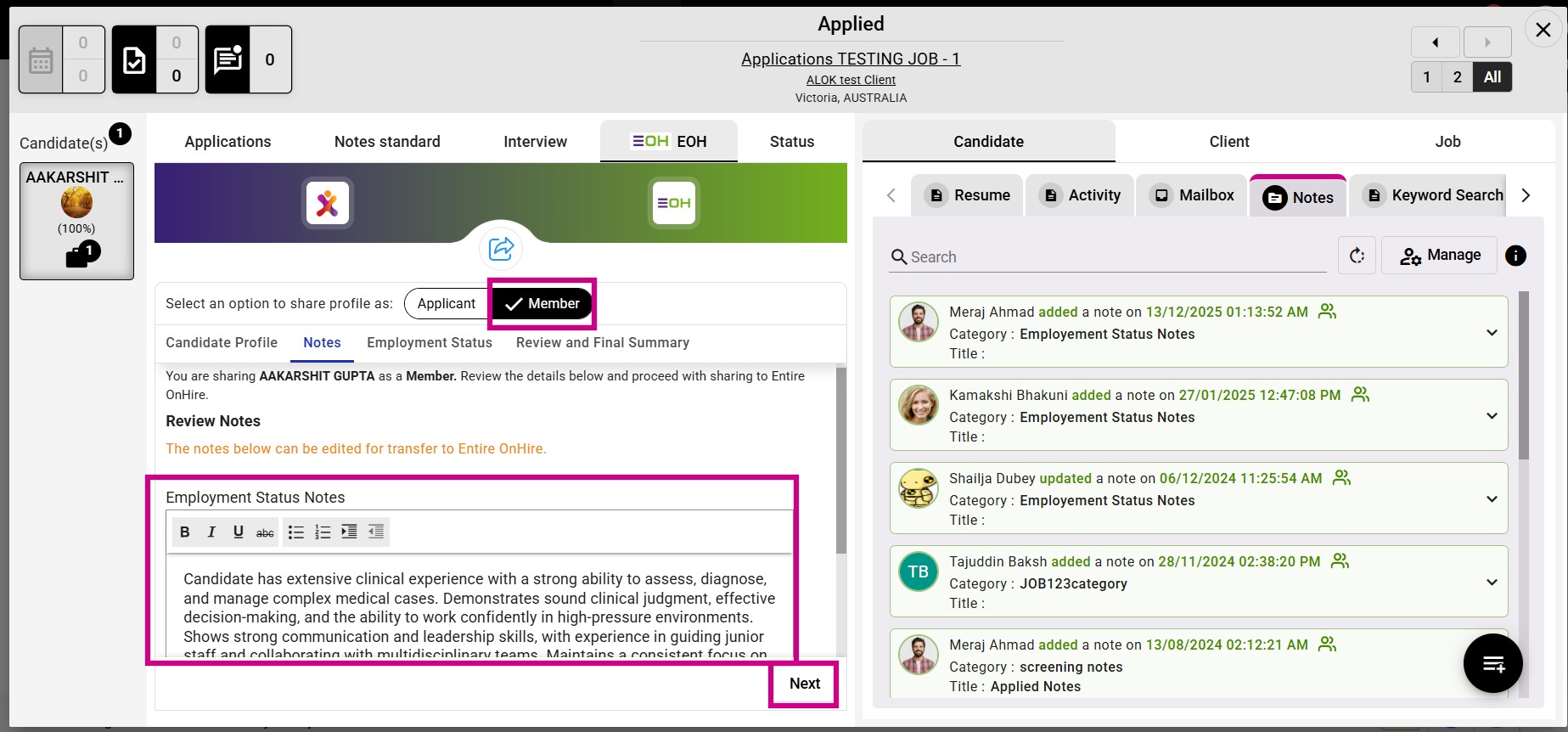Click the notes Search field
The width and height of the screenshot is (1568, 732).
(1112, 257)
